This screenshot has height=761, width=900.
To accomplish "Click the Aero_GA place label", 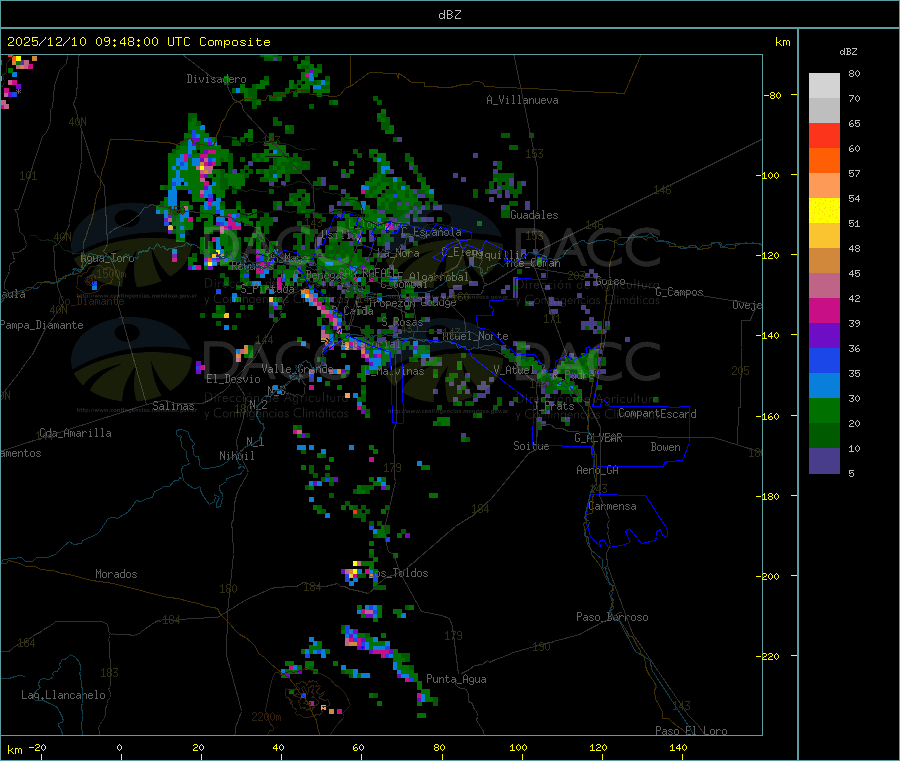I will pos(598,470).
